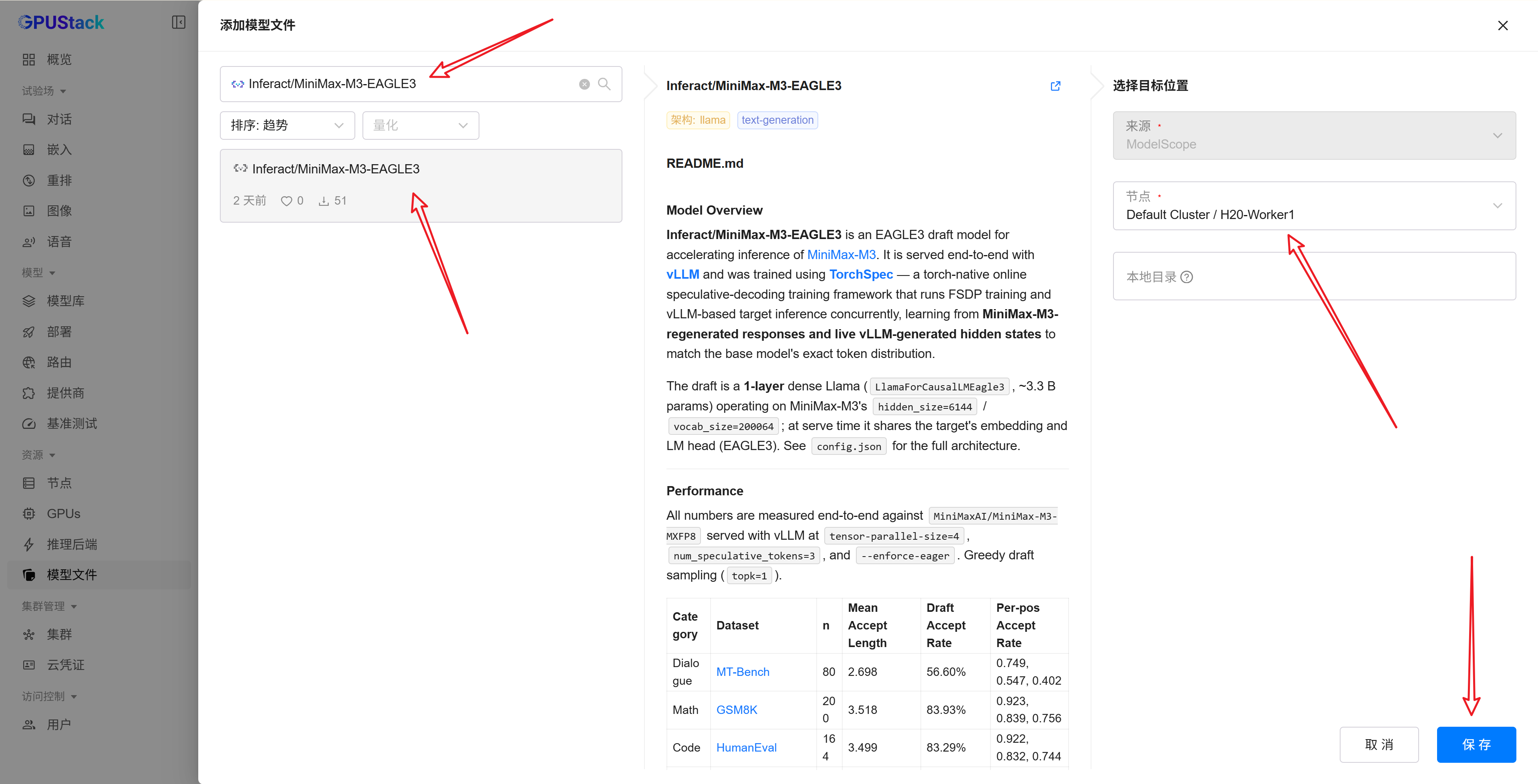The width and height of the screenshot is (1538, 784).
Task: Open the 推理后端 lightning icon
Action: tap(29, 545)
